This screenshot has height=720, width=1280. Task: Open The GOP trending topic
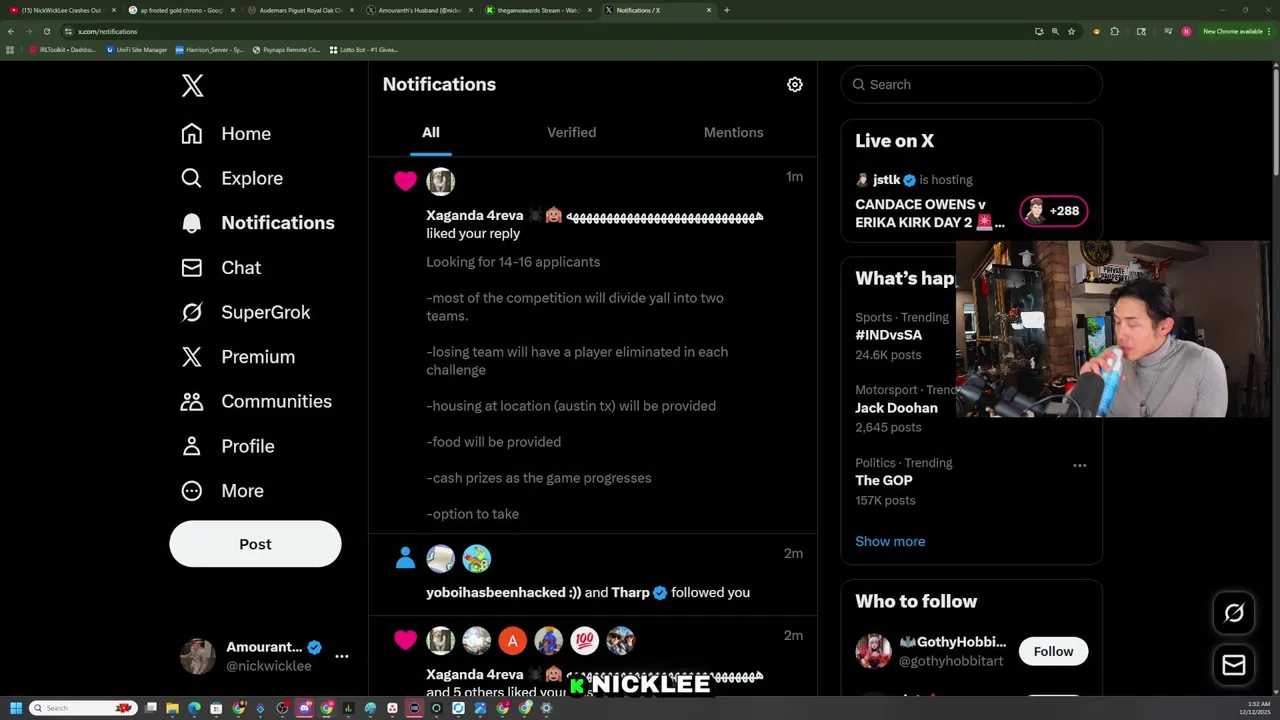click(883, 480)
